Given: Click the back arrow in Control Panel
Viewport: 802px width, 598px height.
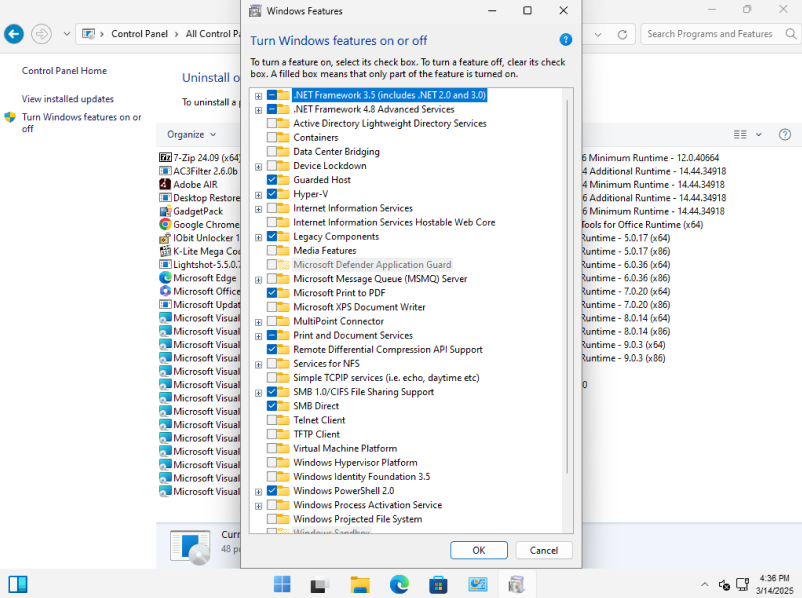Looking at the screenshot, I should click(x=14, y=34).
